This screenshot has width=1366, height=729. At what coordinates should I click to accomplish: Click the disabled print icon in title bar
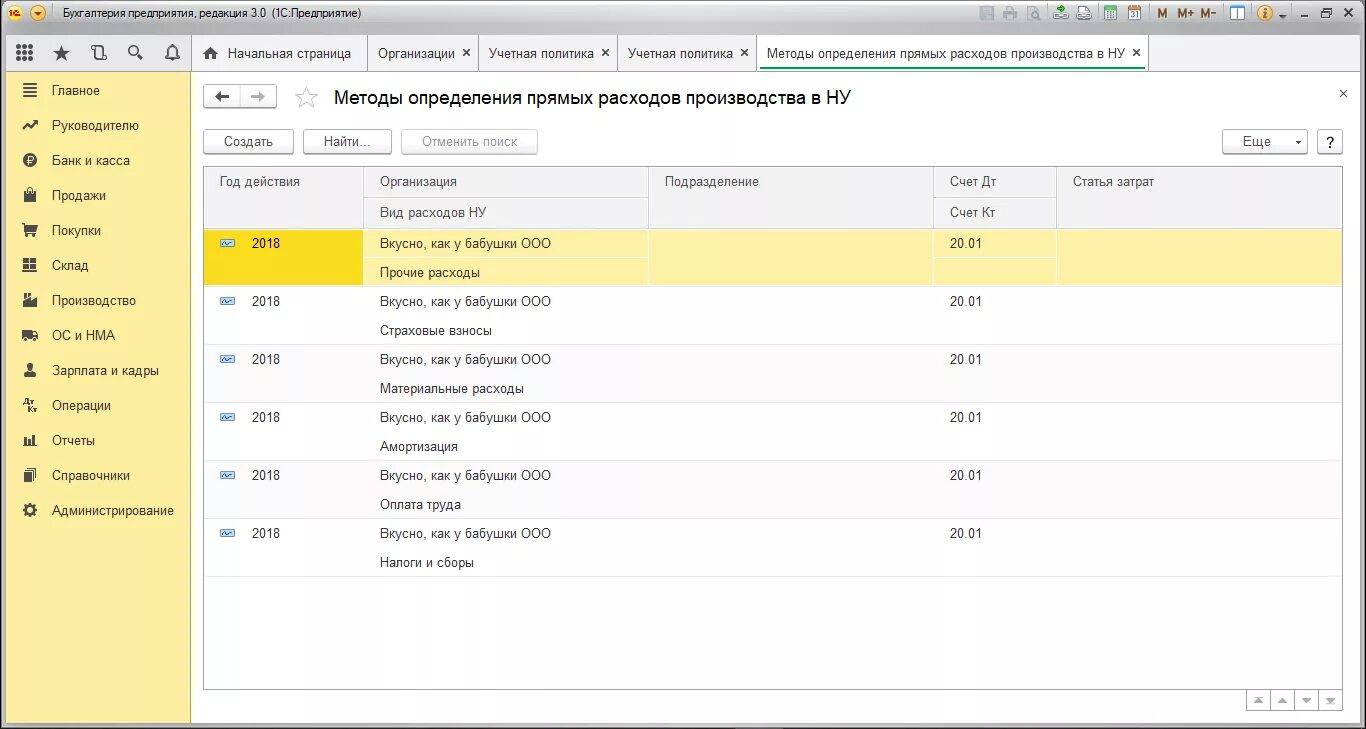(1010, 13)
